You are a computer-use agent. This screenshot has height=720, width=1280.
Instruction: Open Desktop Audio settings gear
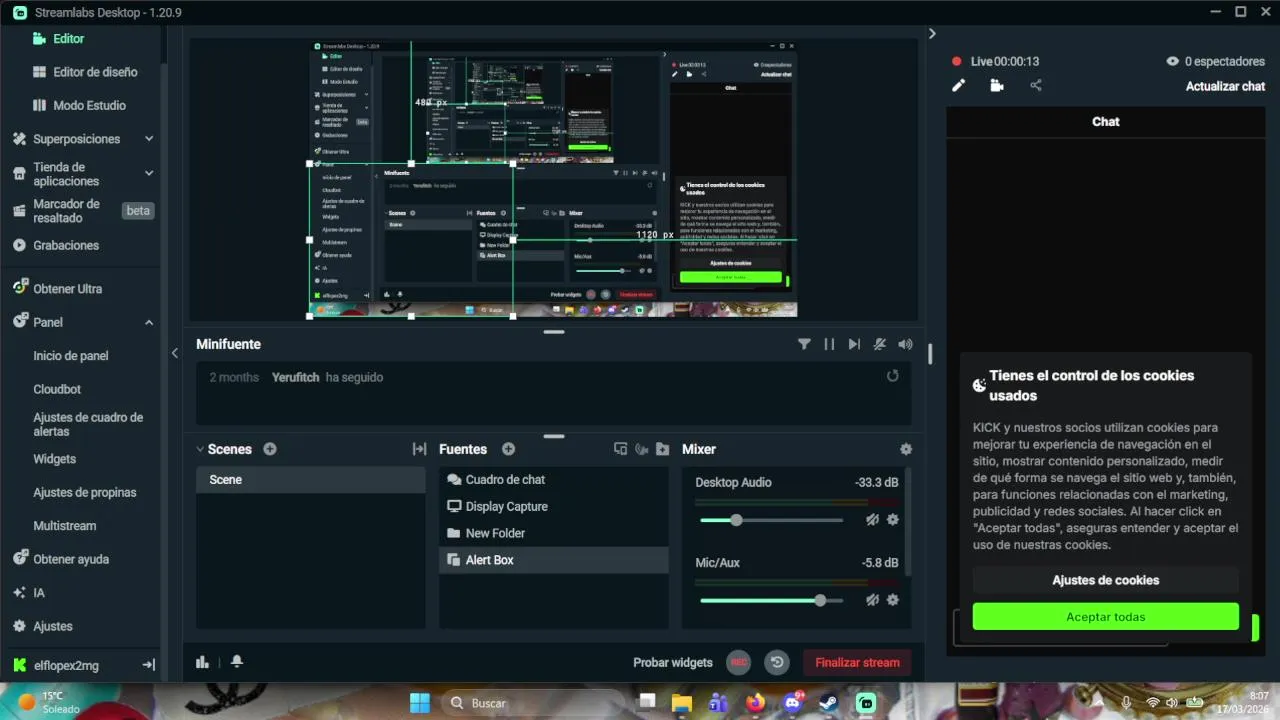point(893,520)
